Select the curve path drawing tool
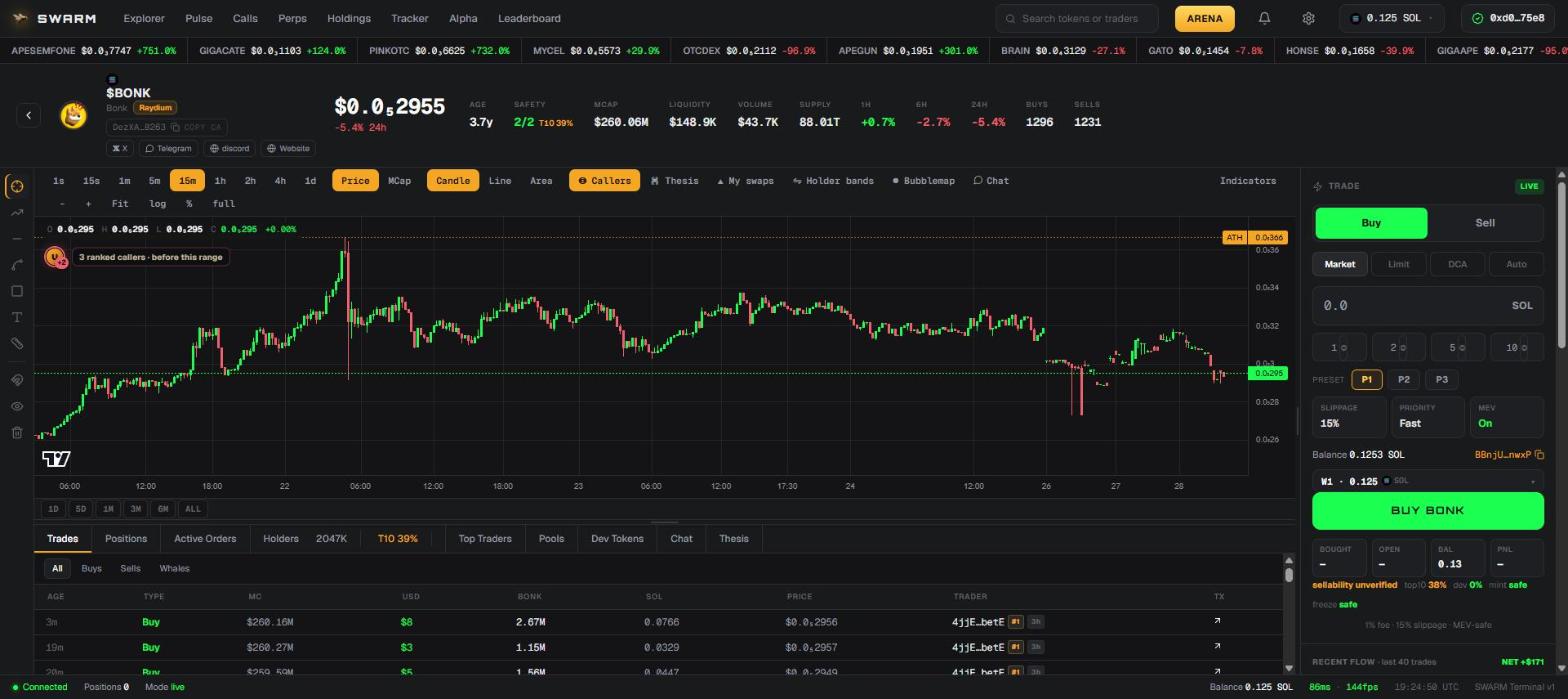This screenshot has width=1568, height=699. (x=17, y=265)
